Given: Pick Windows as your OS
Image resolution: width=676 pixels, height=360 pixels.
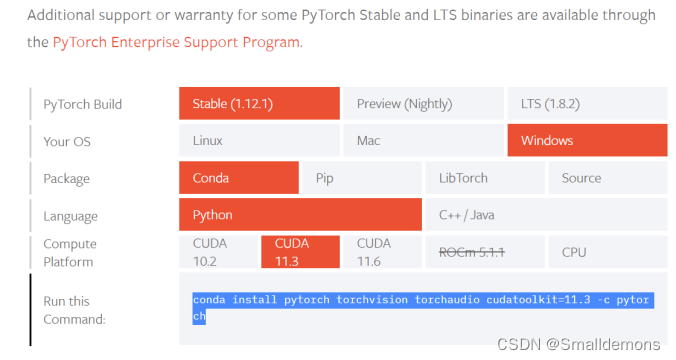Looking at the screenshot, I should pos(587,141).
